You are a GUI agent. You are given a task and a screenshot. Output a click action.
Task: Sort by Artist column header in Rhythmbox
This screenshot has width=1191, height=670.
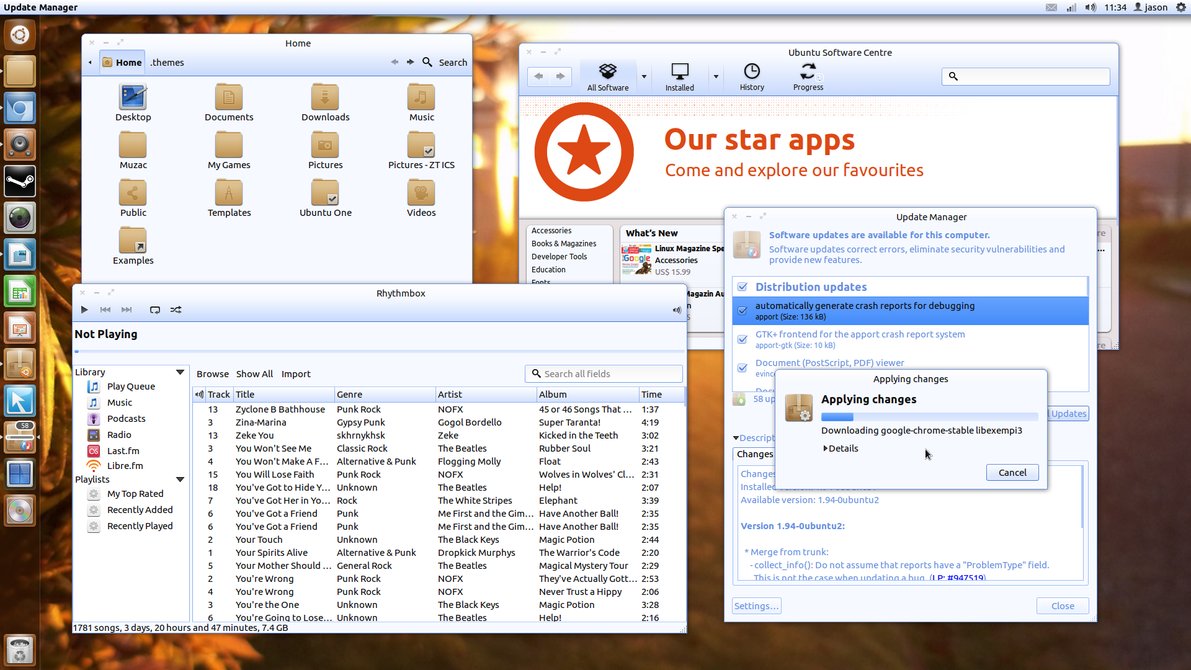485,394
